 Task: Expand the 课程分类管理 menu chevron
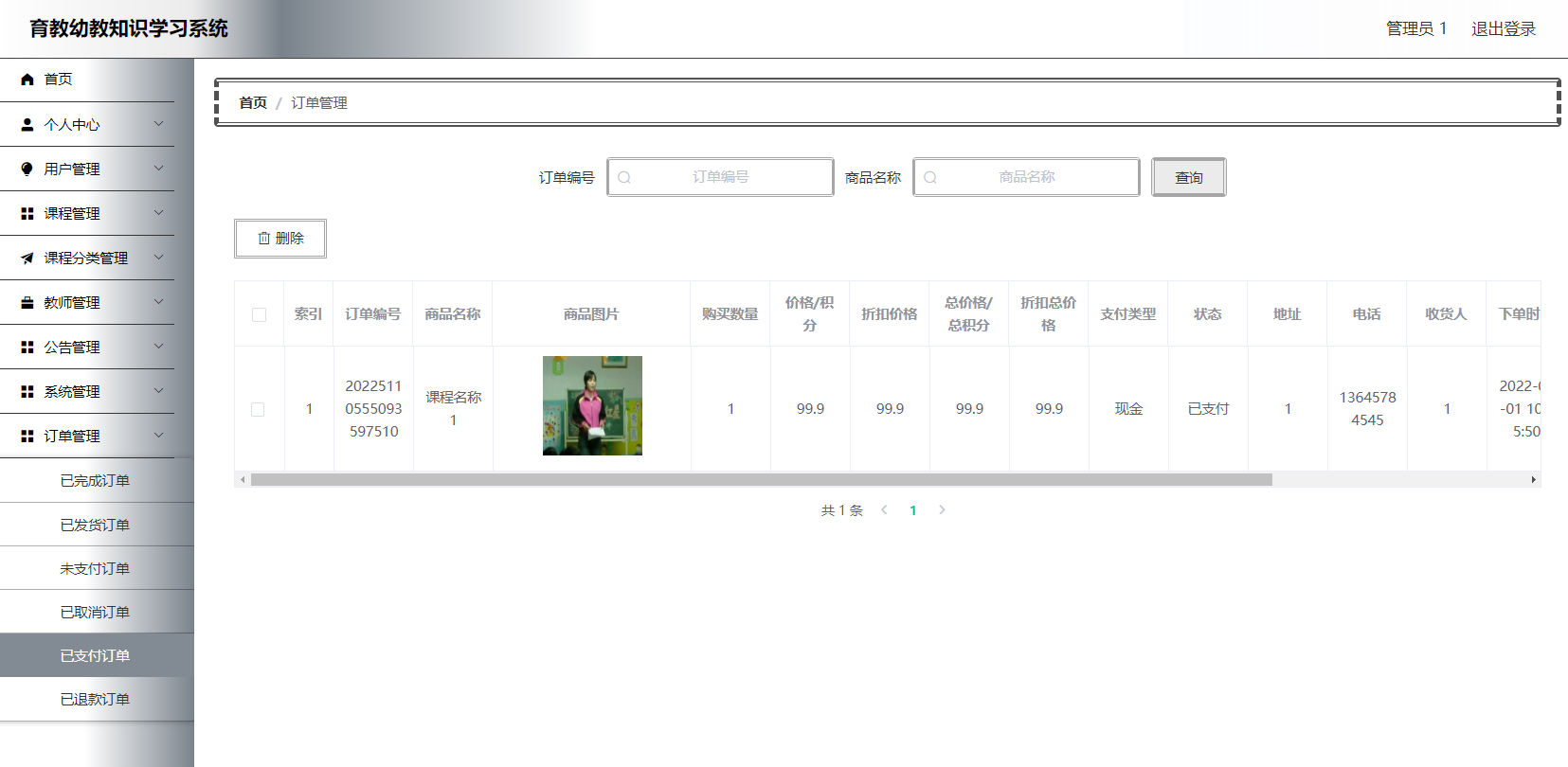[x=159, y=258]
